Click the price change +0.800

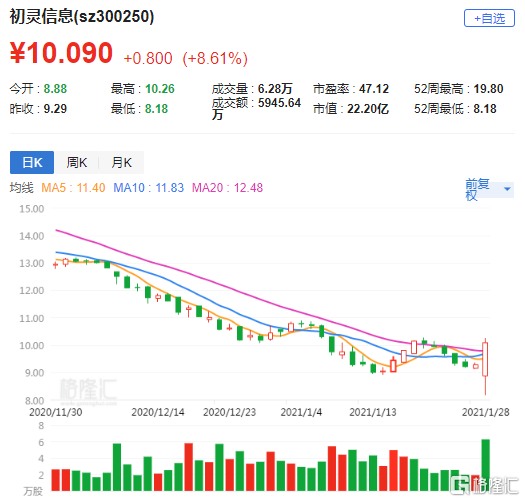coord(148,58)
